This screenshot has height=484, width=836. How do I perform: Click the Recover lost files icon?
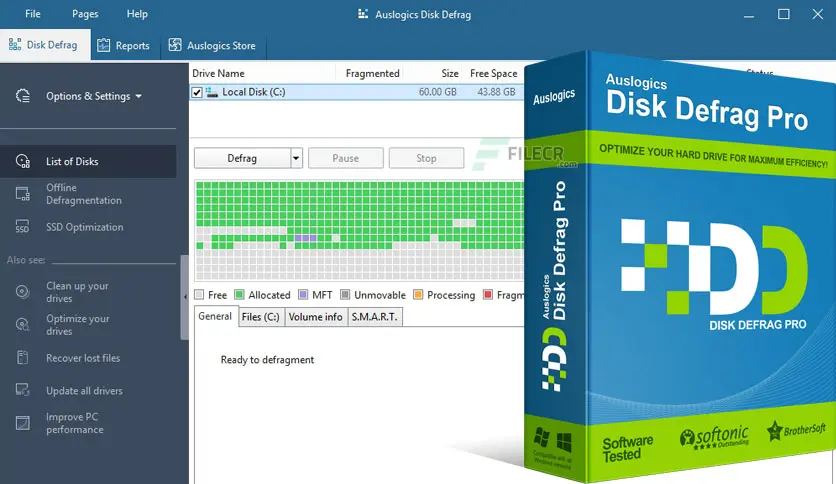tap(23, 358)
